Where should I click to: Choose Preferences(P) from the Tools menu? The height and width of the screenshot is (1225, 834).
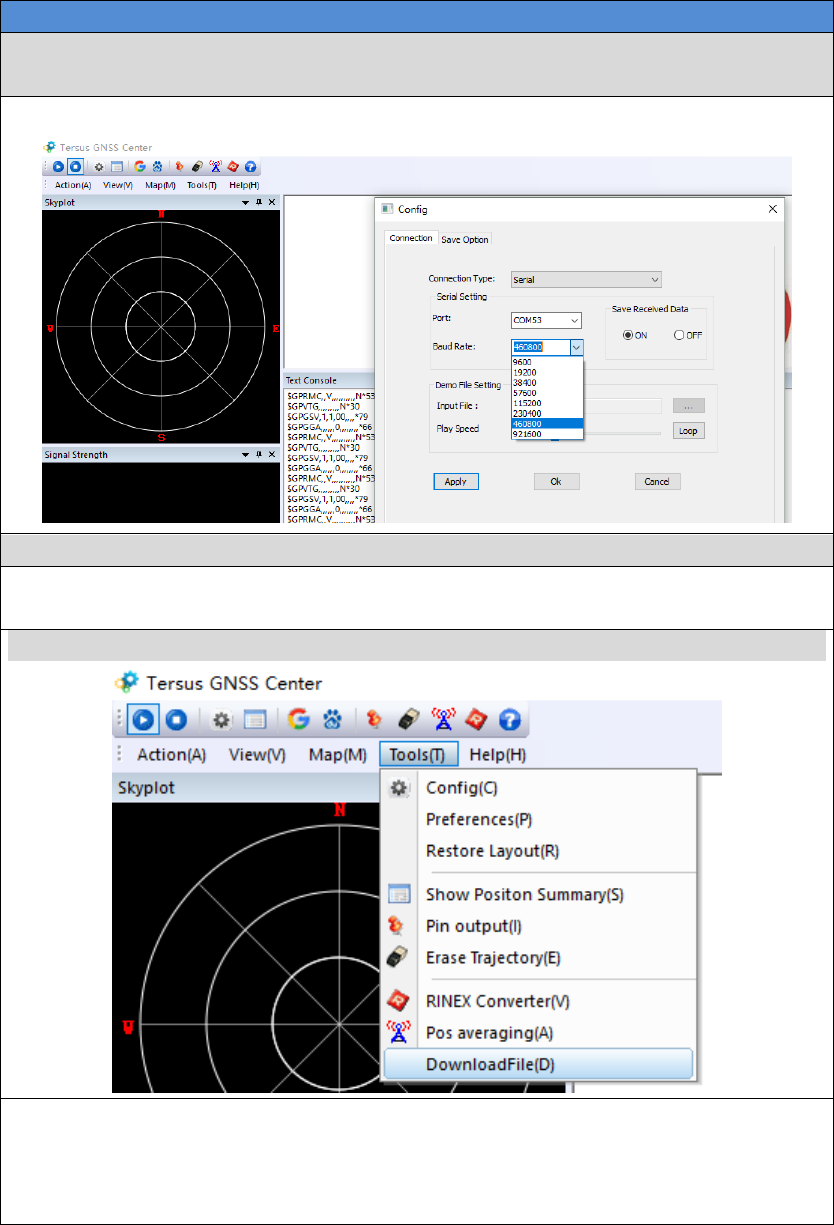coord(538,820)
